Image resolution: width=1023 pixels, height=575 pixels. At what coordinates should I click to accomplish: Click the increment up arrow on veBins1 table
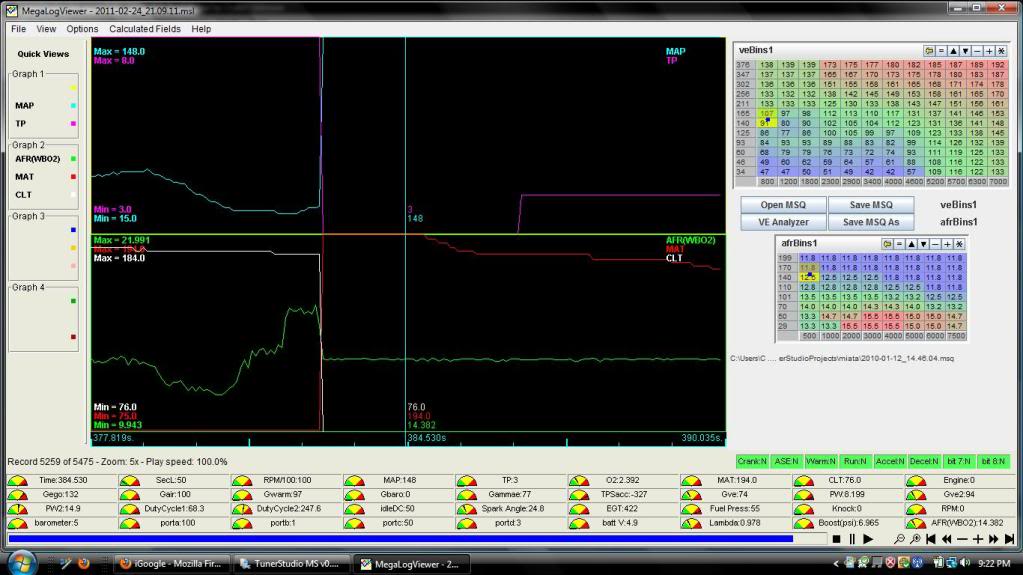pyautogui.click(x=953, y=51)
